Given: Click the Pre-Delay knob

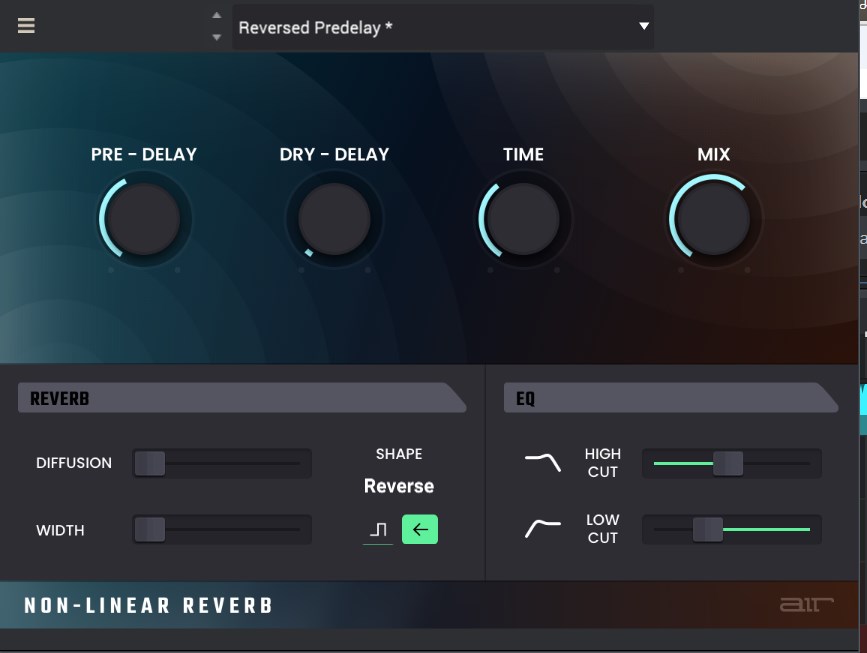Looking at the screenshot, I should pos(143,219).
